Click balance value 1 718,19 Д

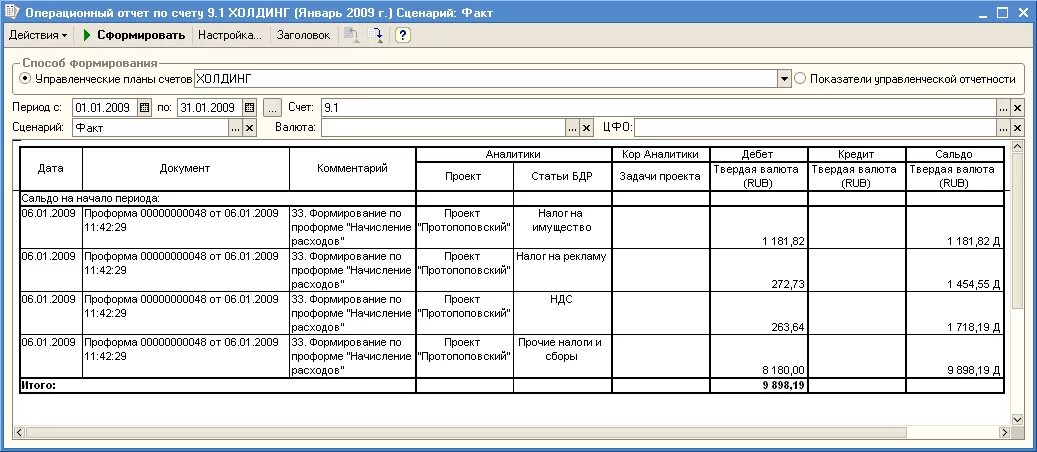(974, 327)
